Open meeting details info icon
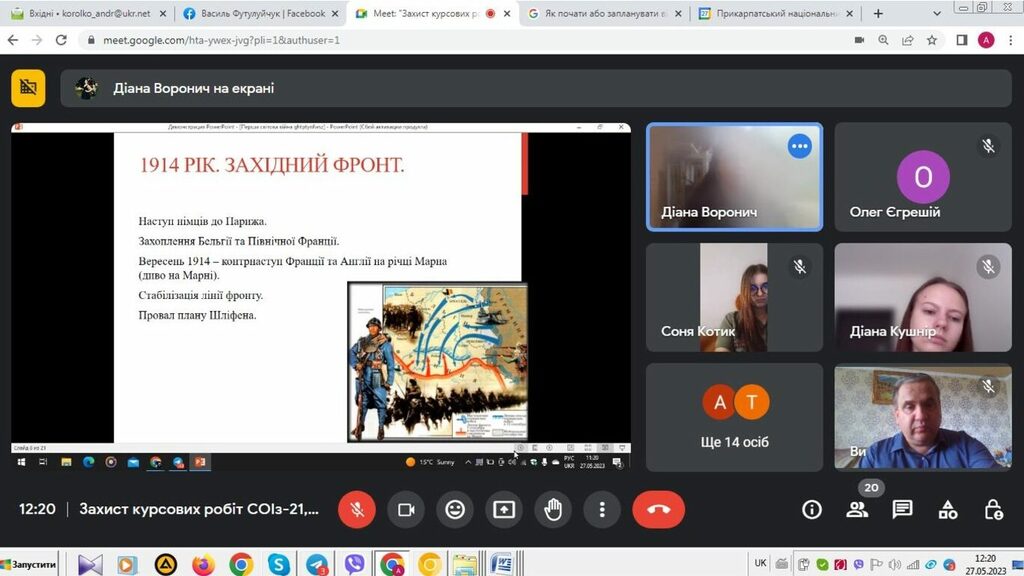The height and width of the screenshot is (576, 1024). tap(812, 509)
